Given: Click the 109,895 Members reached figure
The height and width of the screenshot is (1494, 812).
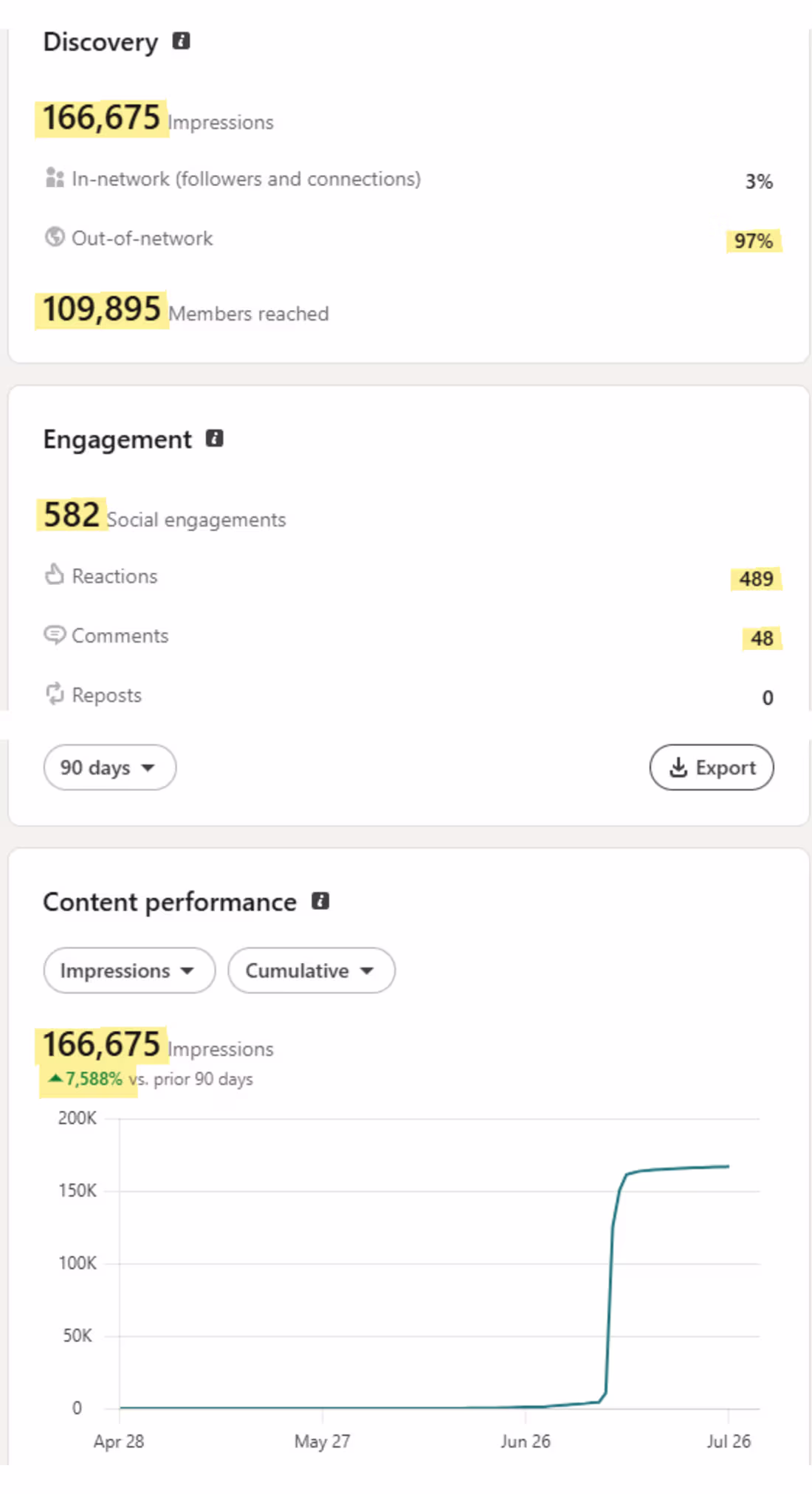Looking at the screenshot, I should (101, 309).
